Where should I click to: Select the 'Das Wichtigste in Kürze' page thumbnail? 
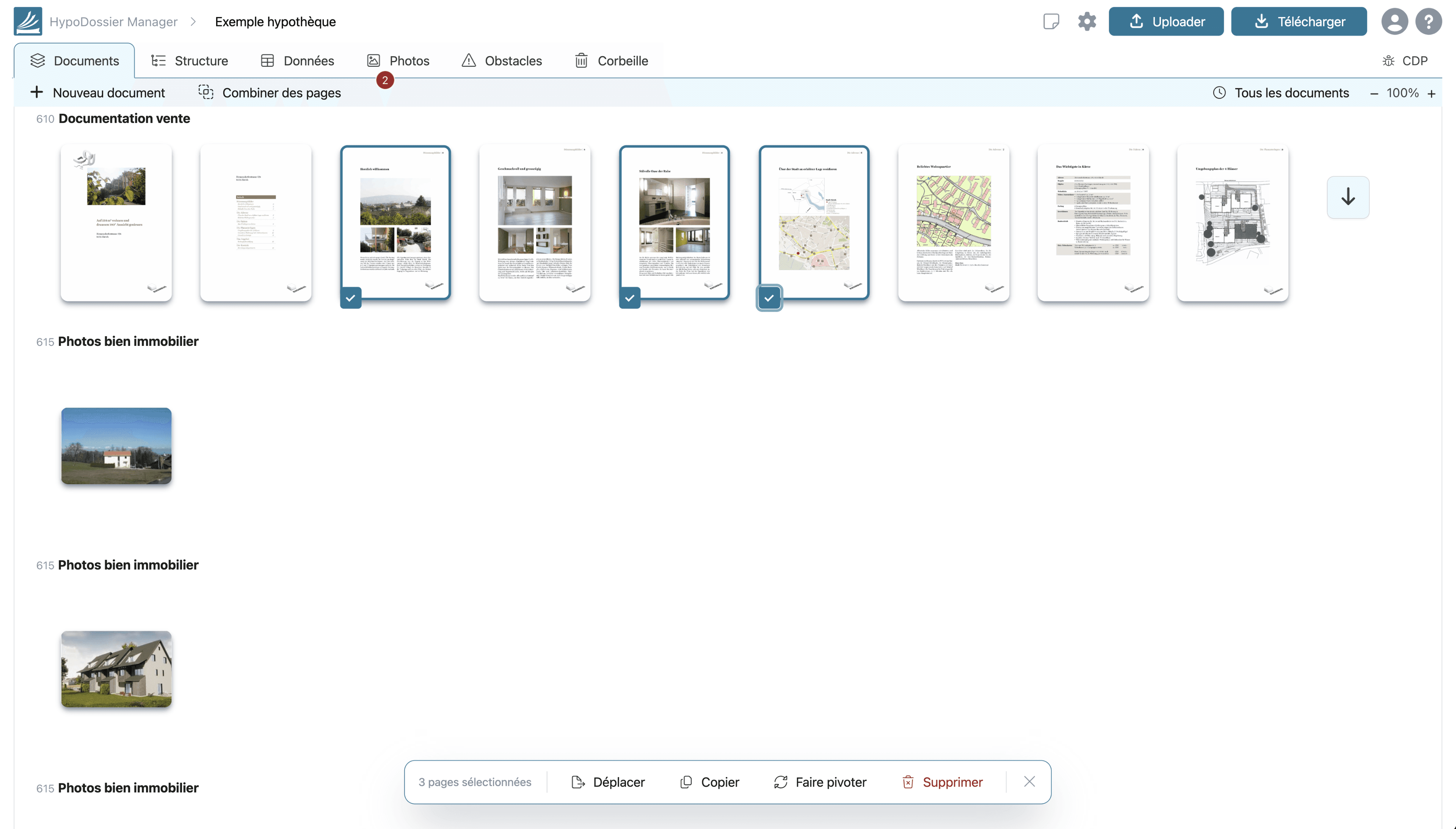pos(1093,223)
